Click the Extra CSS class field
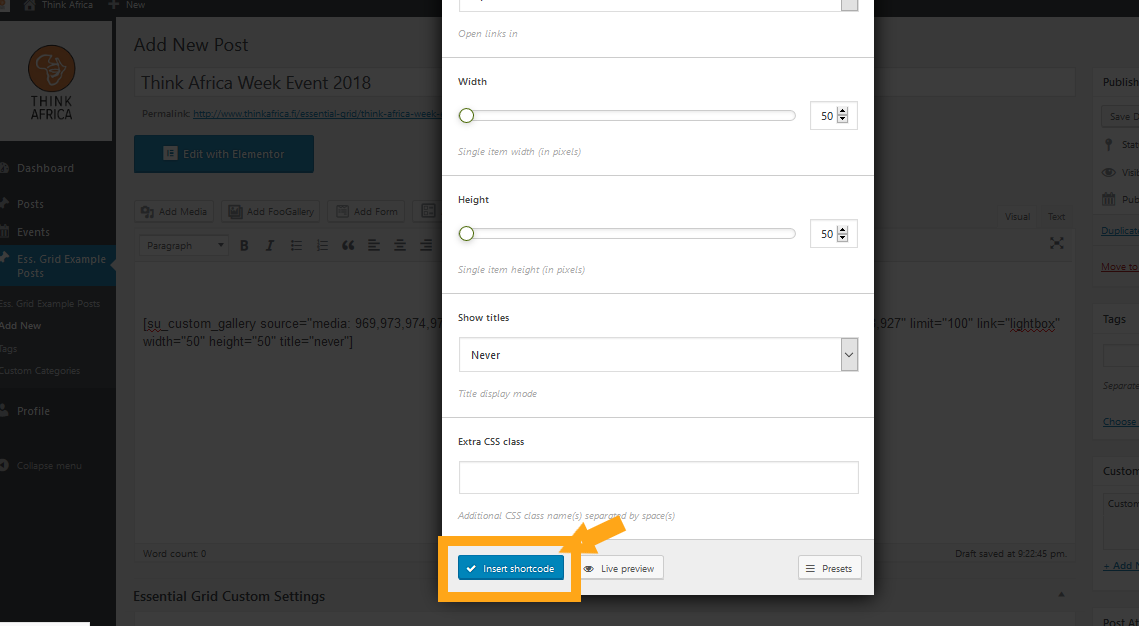 coord(658,477)
